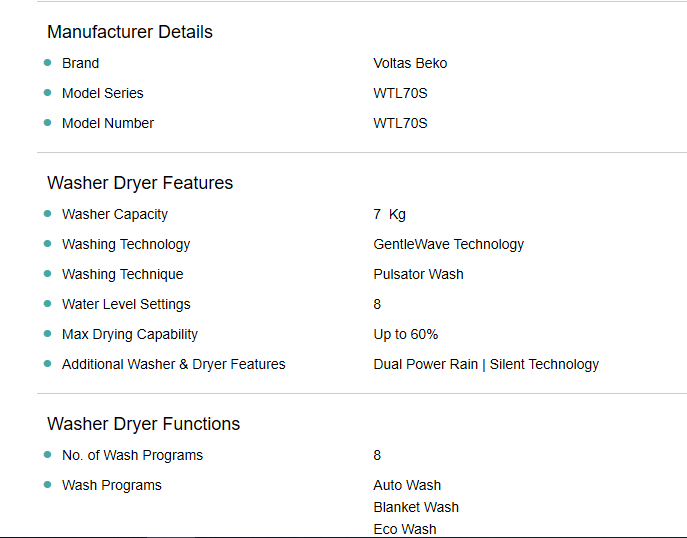Click the GentleWave Technology value
The image size is (687, 538).
click(x=449, y=244)
